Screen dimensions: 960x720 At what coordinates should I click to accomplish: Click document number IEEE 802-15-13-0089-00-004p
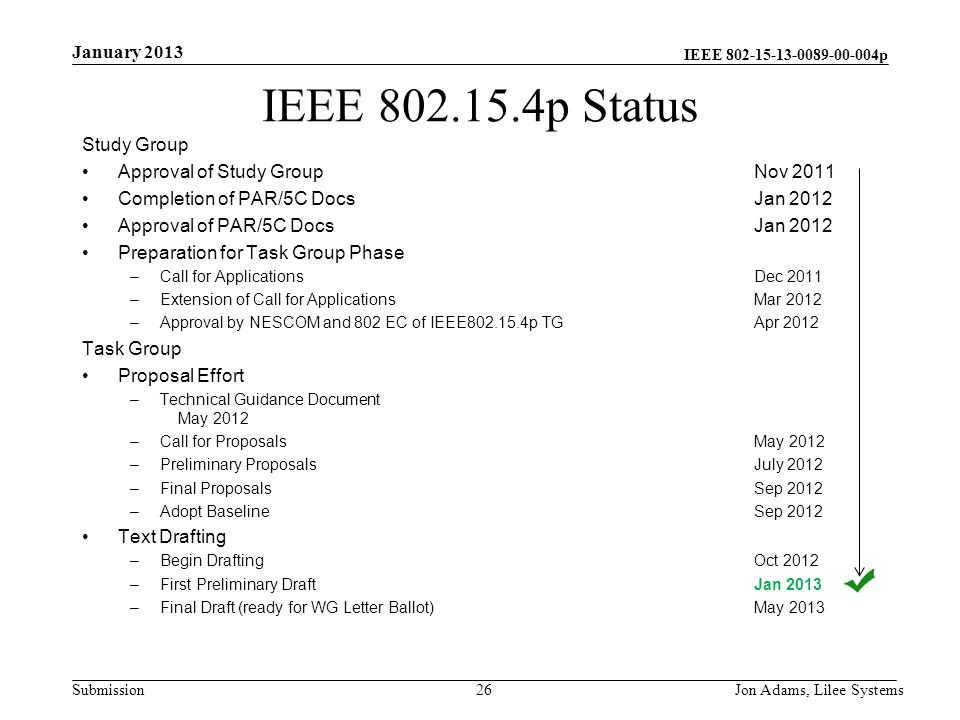tap(786, 54)
